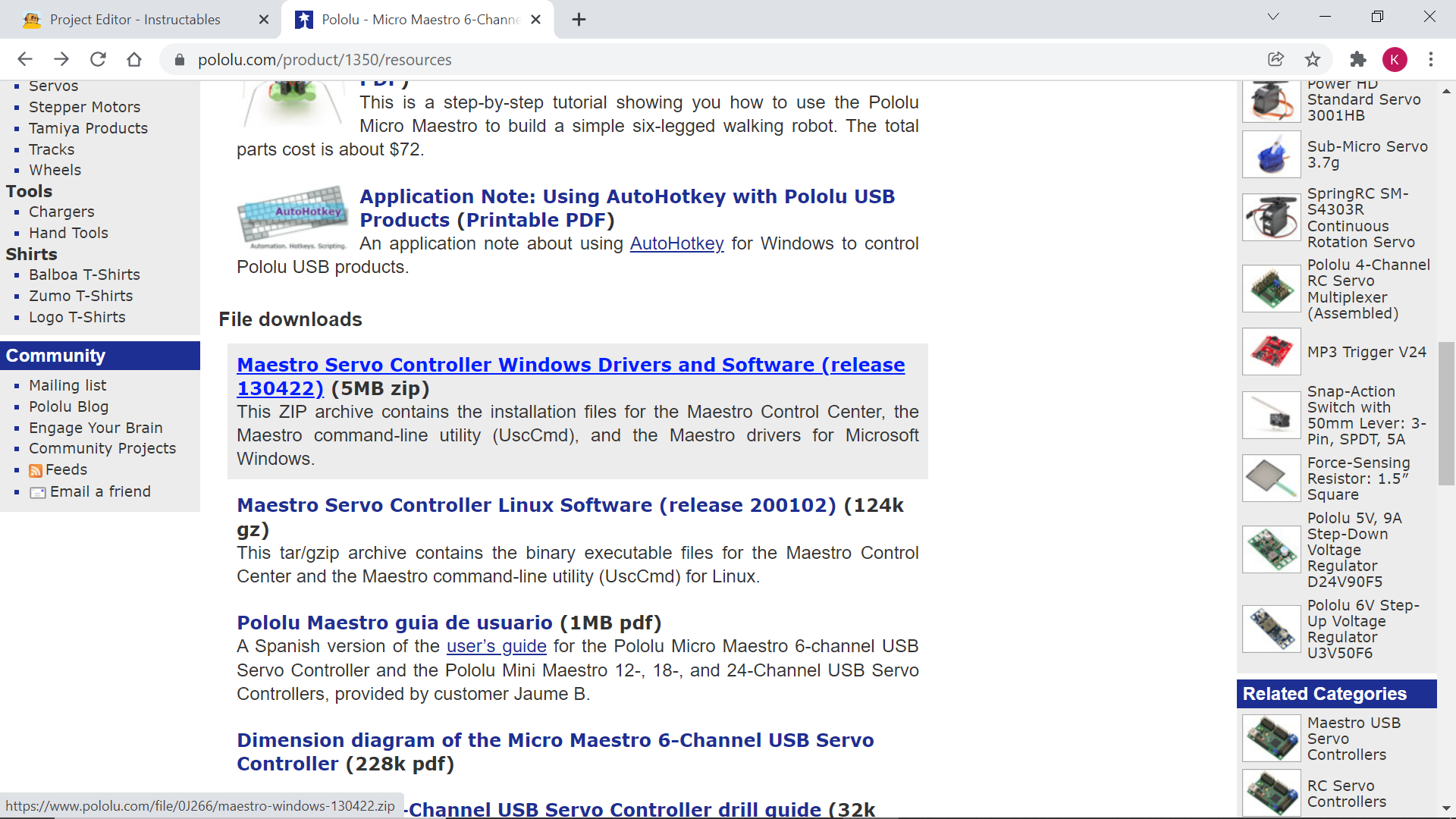Switch to Project Editor - Instructables tab
Screen dimensions: 1456x819
click(135, 20)
